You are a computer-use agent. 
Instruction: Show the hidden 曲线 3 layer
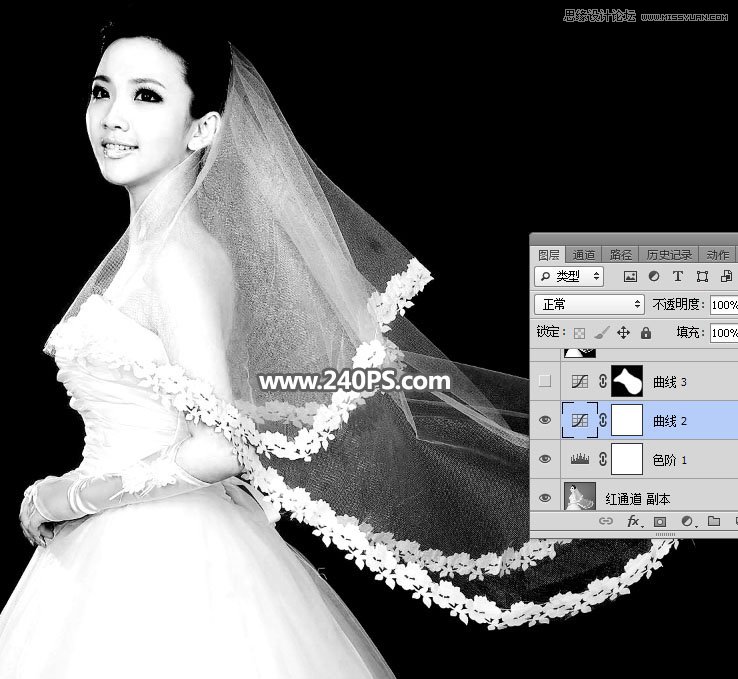click(545, 381)
